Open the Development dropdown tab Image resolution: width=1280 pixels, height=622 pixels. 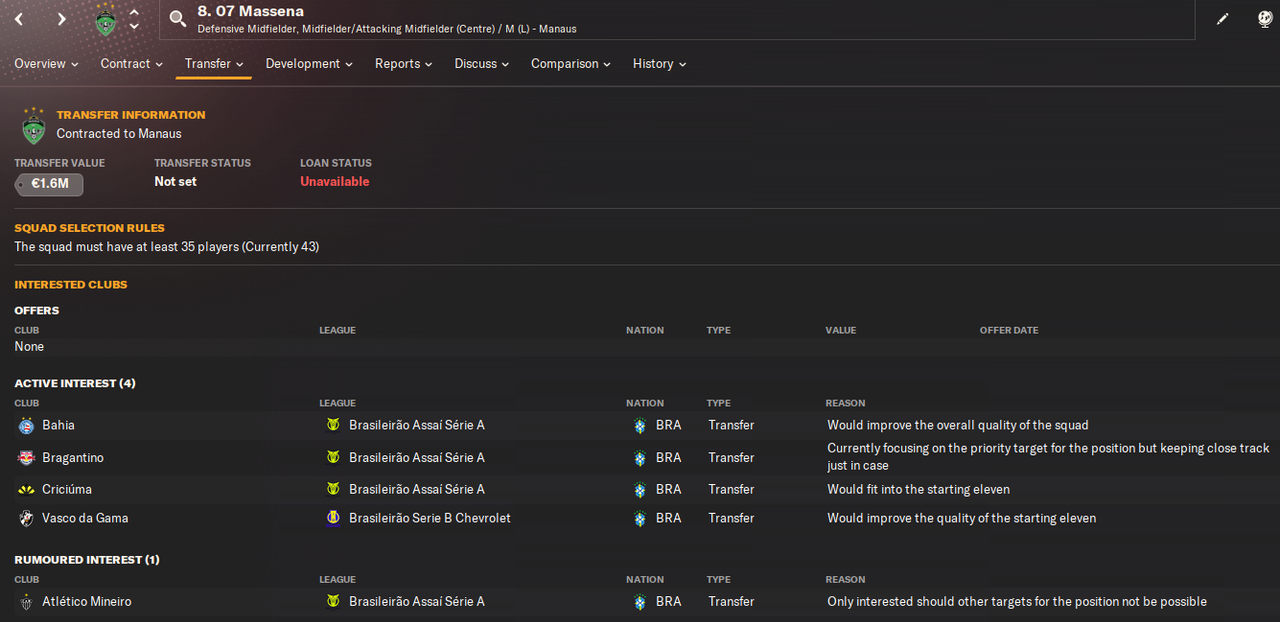point(309,64)
